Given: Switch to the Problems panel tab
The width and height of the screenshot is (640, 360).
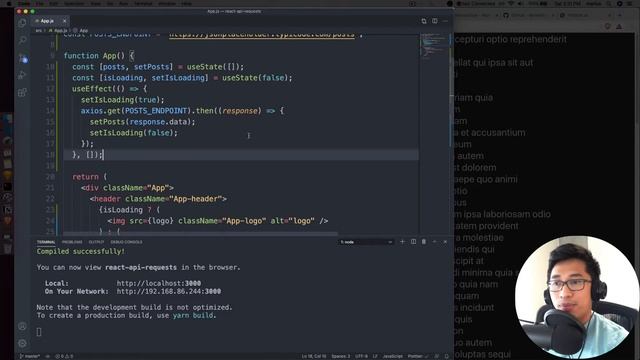Looking at the screenshot, I should coord(72,242).
